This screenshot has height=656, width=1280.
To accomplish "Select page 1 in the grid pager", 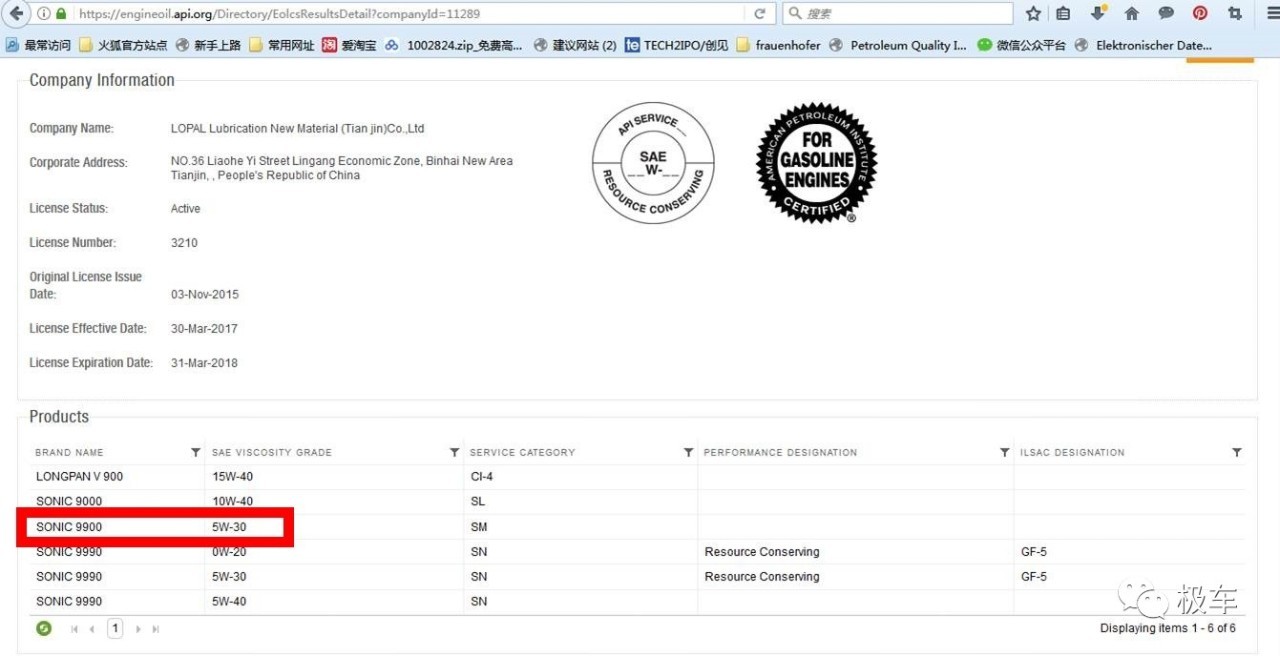I will (115, 629).
